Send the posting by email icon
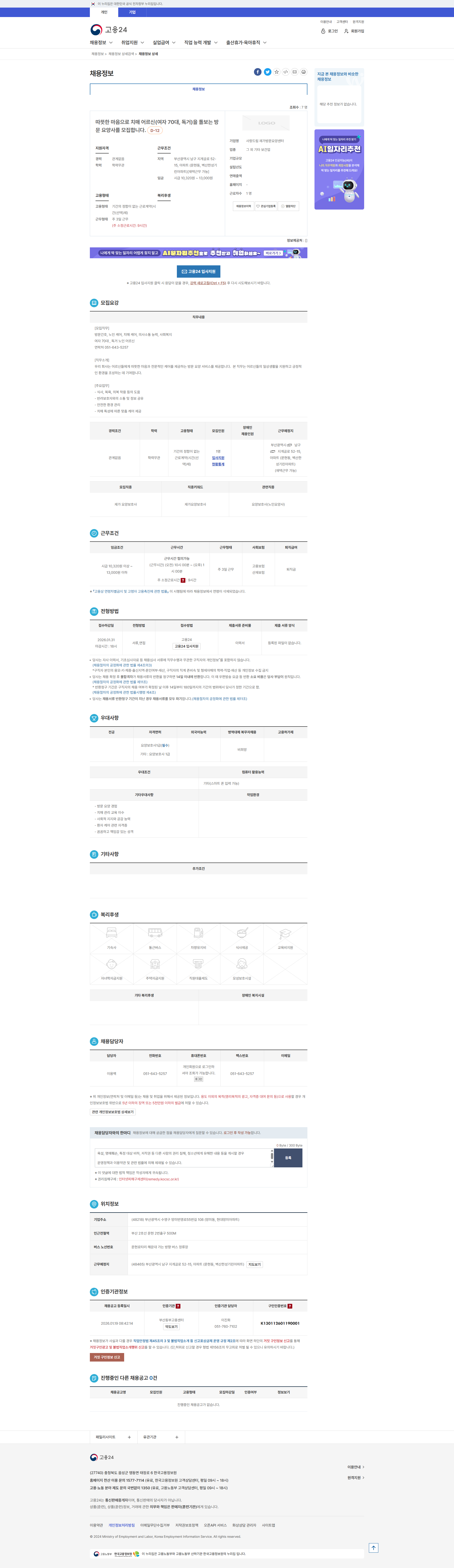Image resolution: width=454 pixels, height=1568 pixels. (x=295, y=72)
